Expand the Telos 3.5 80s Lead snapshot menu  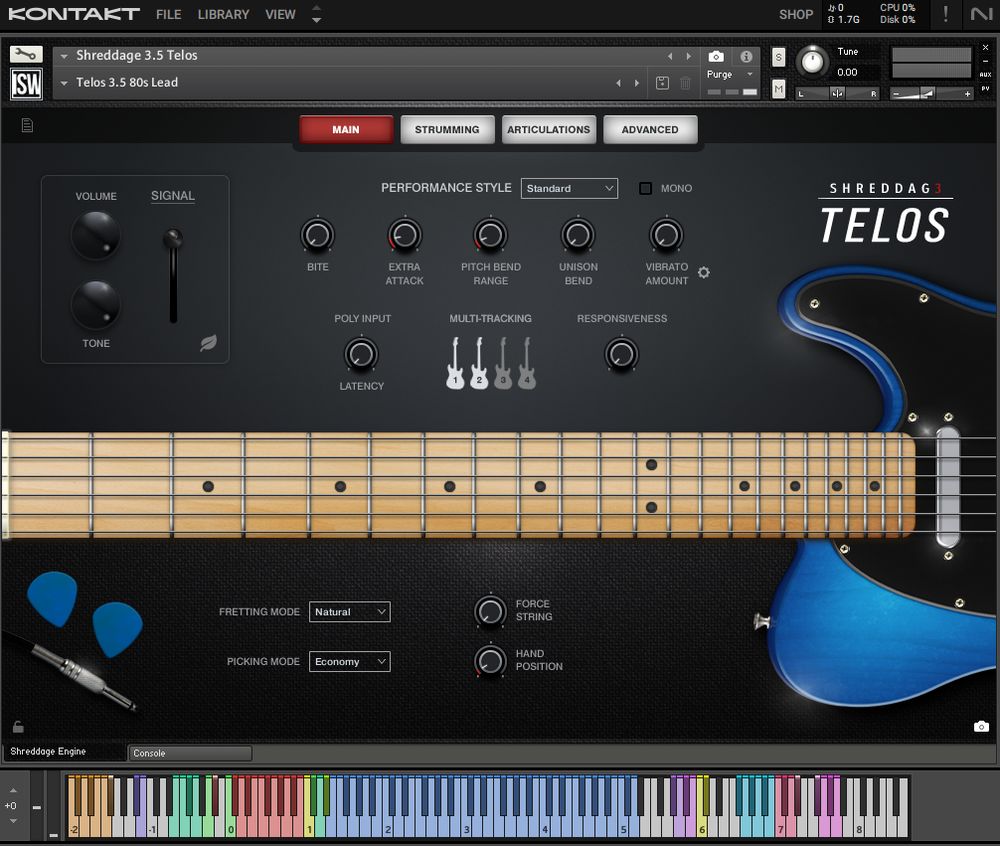[x=64, y=83]
